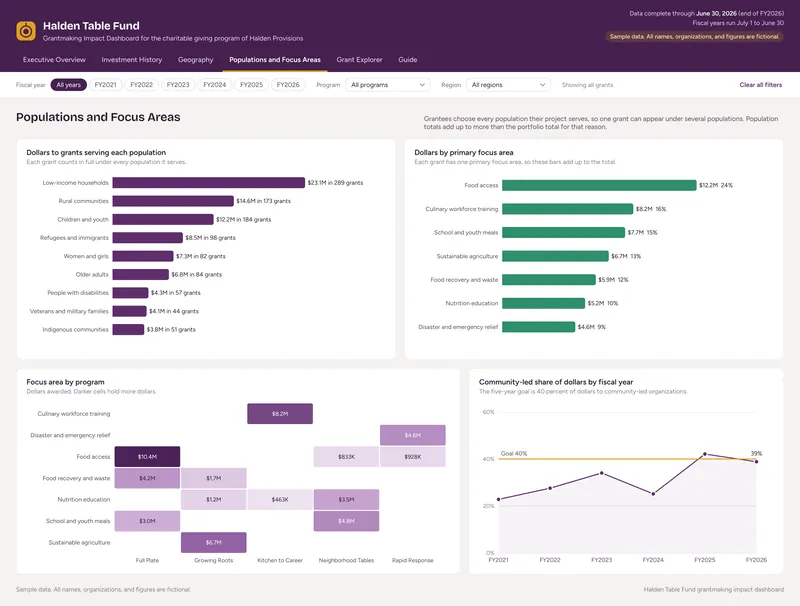Select Populations and Focus Areas tab
The image size is (800, 606).
[275, 60]
